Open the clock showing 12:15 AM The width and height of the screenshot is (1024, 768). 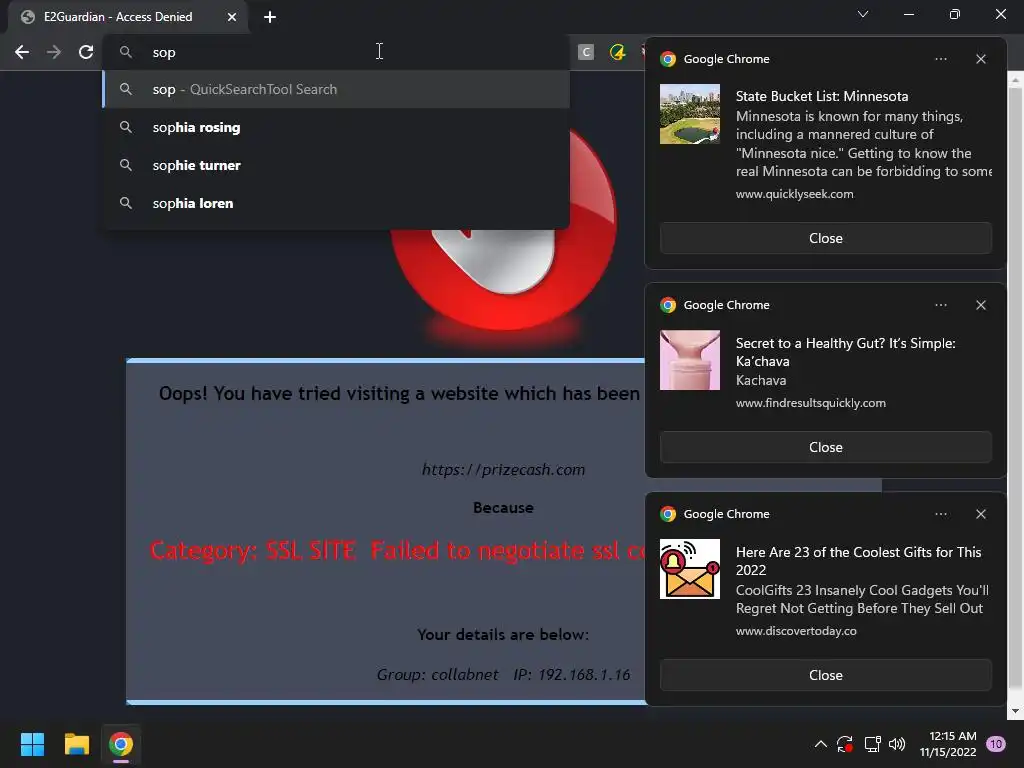[948, 744]
